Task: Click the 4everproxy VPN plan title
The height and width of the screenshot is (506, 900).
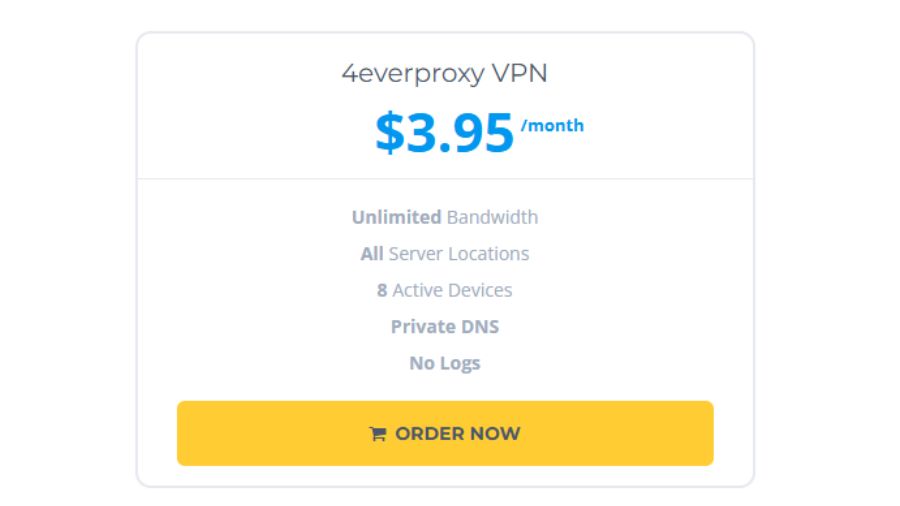Action: tap(444, 74)
